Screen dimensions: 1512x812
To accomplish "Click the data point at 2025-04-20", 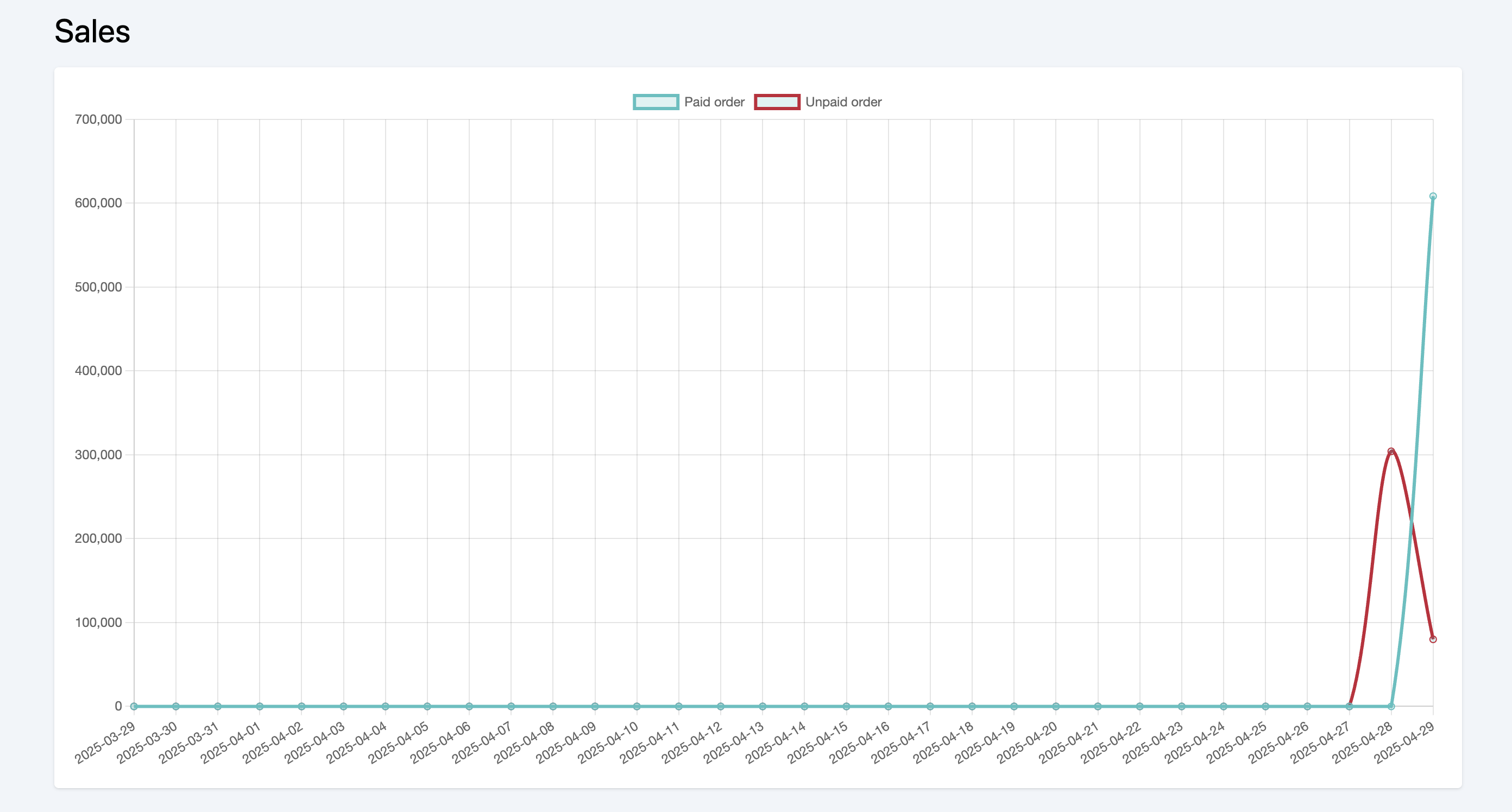I will pos(1056,706).
